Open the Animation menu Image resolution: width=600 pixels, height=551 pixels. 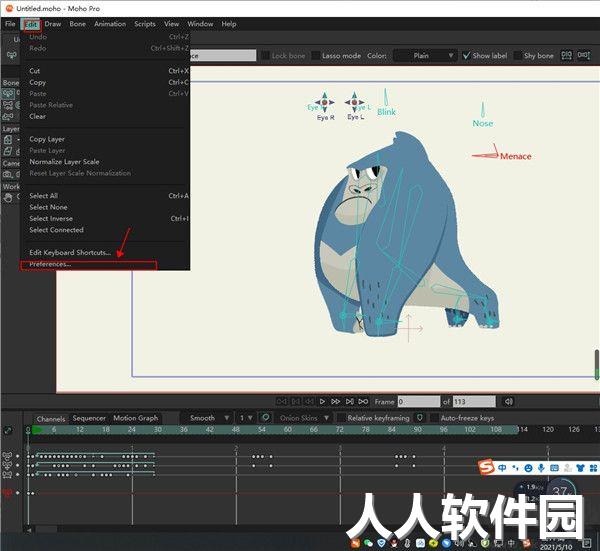point(110,24)
